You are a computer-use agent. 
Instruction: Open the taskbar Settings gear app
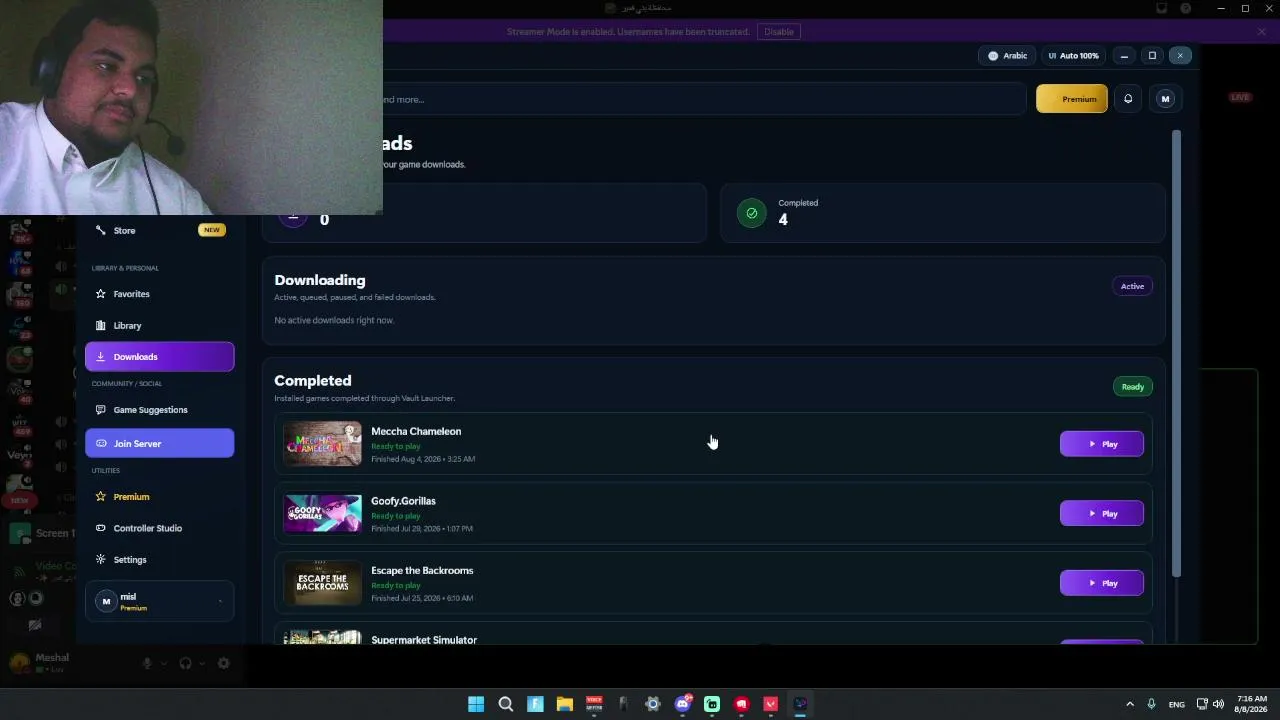[653, 704]
